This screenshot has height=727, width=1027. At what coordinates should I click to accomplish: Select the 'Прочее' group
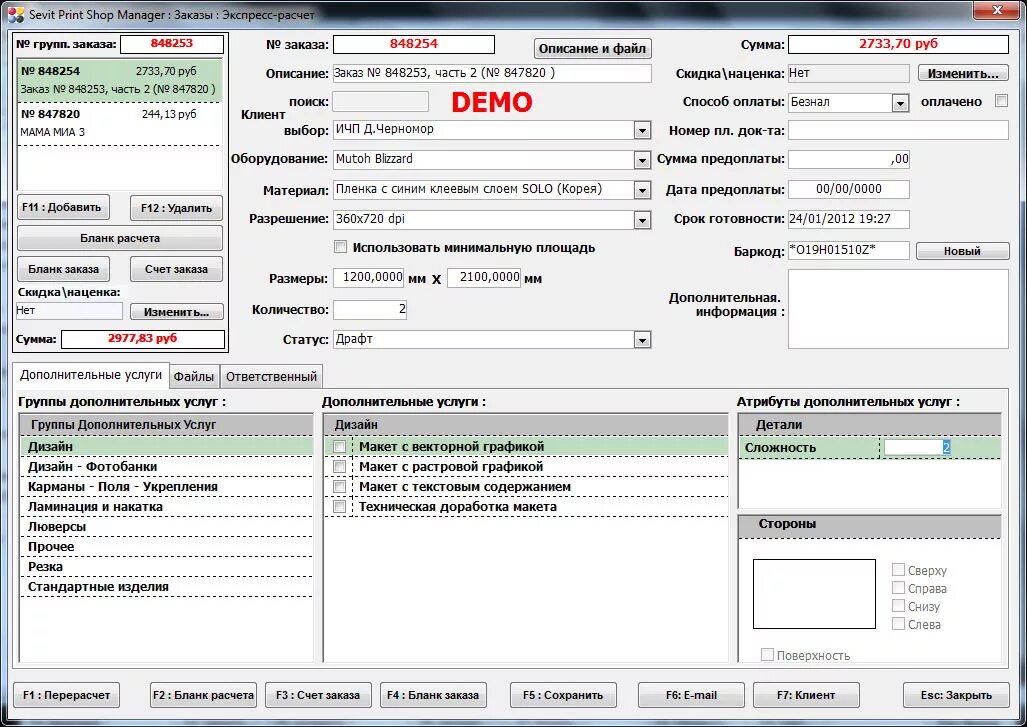pos(166,546)
